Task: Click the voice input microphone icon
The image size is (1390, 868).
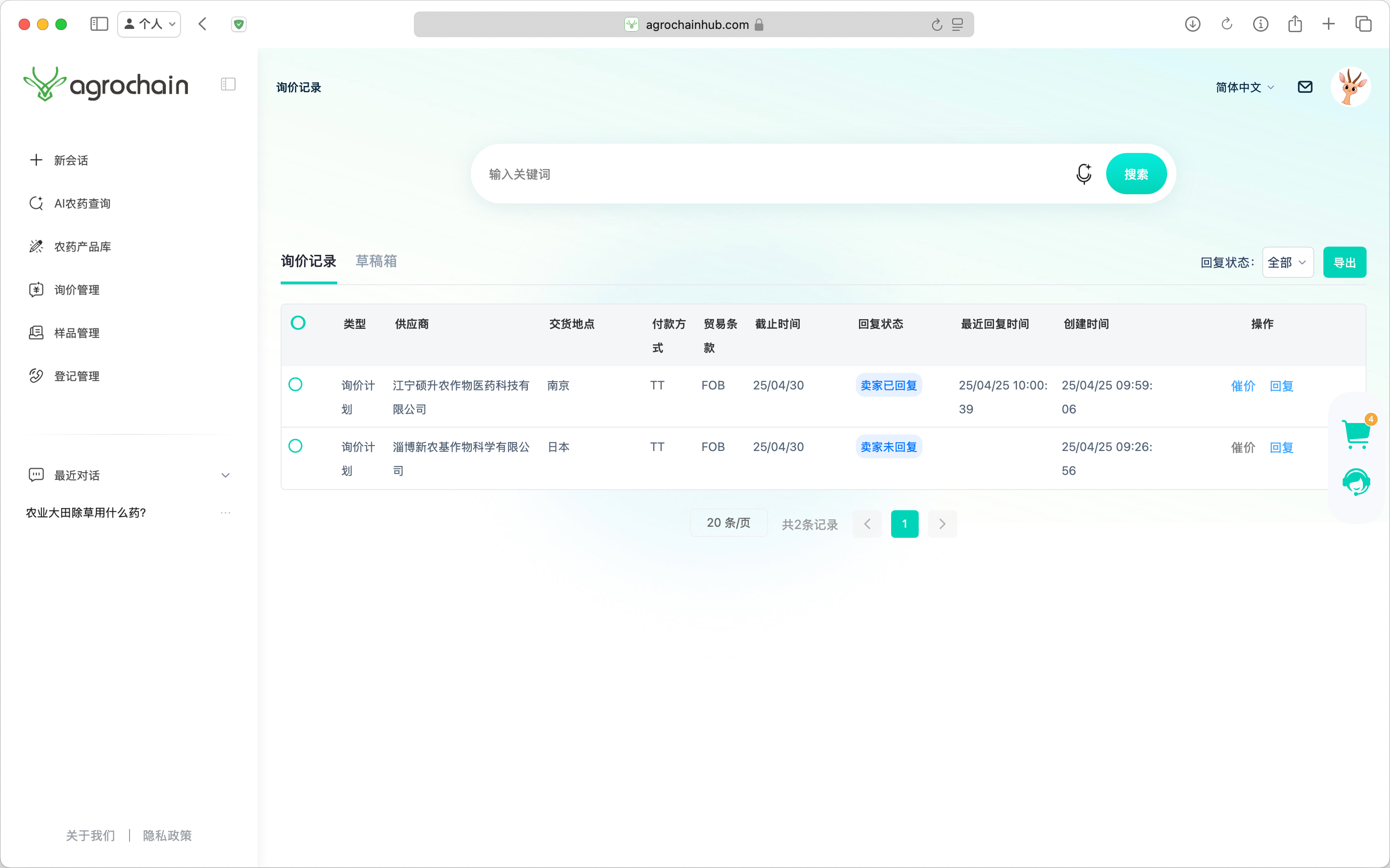Action: [1084, 174]
